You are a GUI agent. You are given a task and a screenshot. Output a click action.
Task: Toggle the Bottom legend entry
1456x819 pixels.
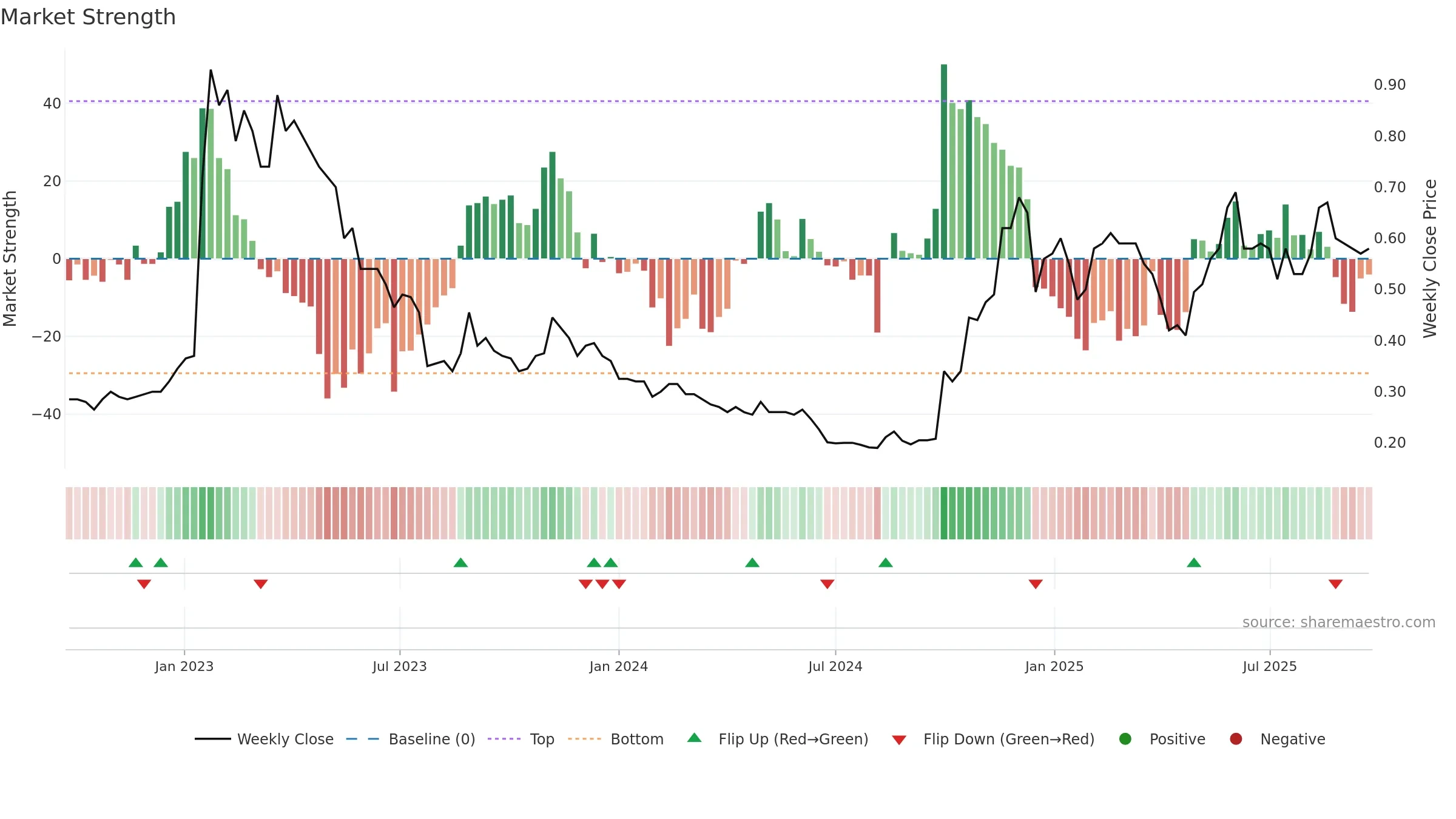coord(616,739)
